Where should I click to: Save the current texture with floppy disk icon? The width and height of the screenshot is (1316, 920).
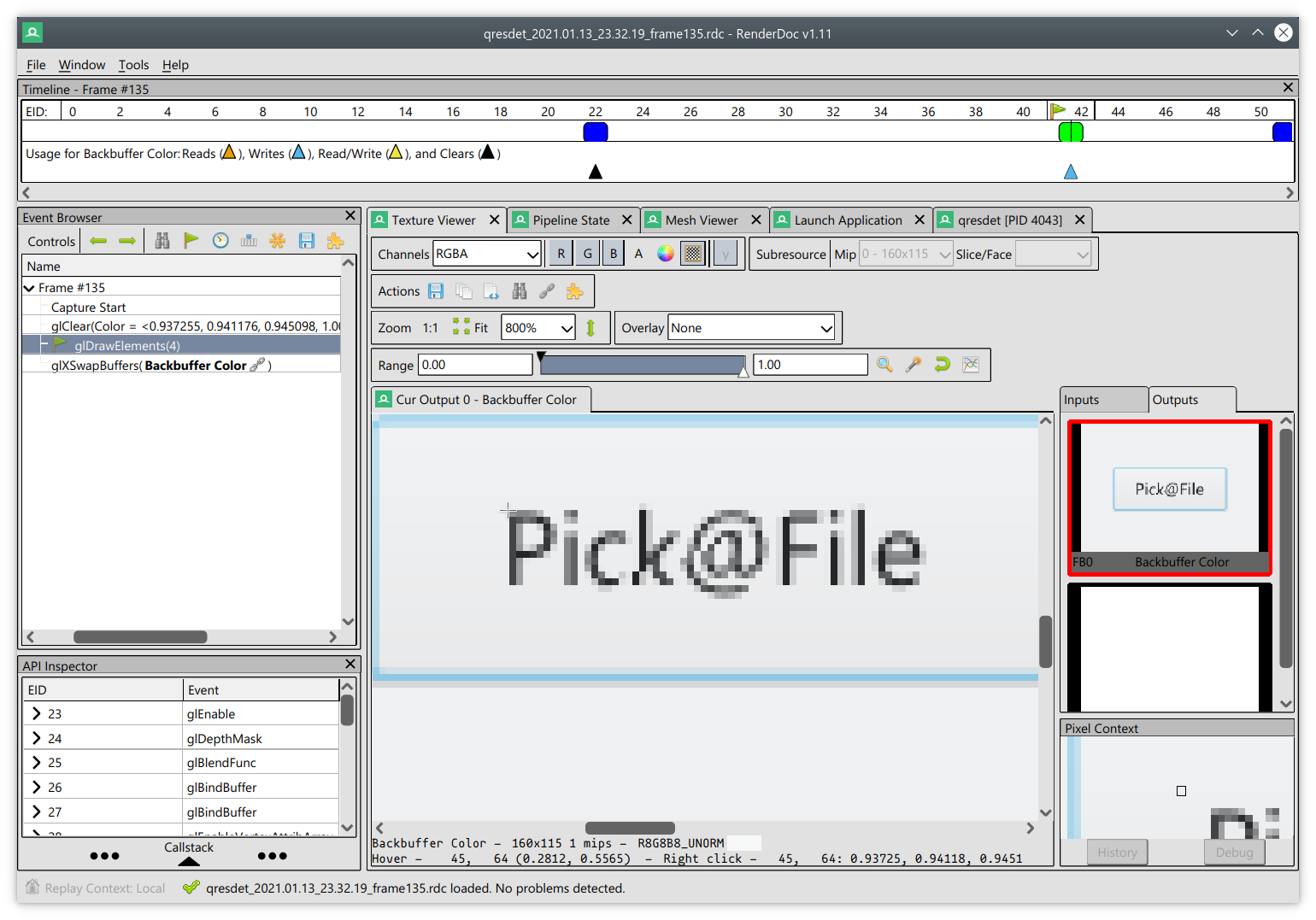pos(436,290)
